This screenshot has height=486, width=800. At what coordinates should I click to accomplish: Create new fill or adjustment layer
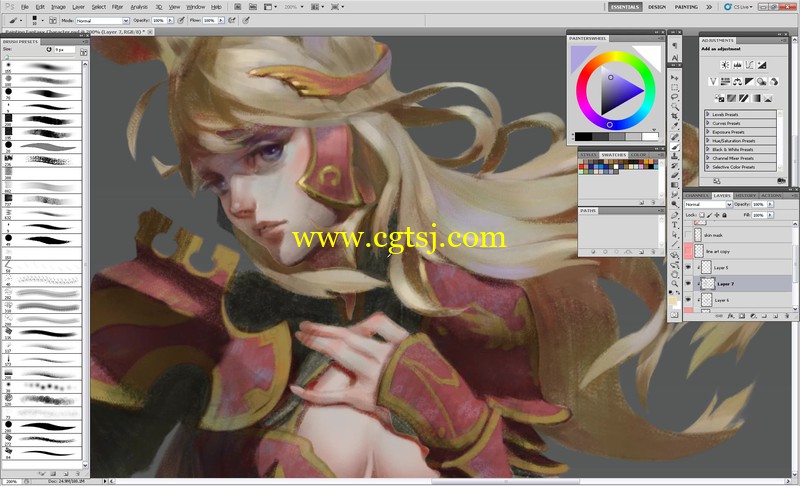[x=753, y=316]
